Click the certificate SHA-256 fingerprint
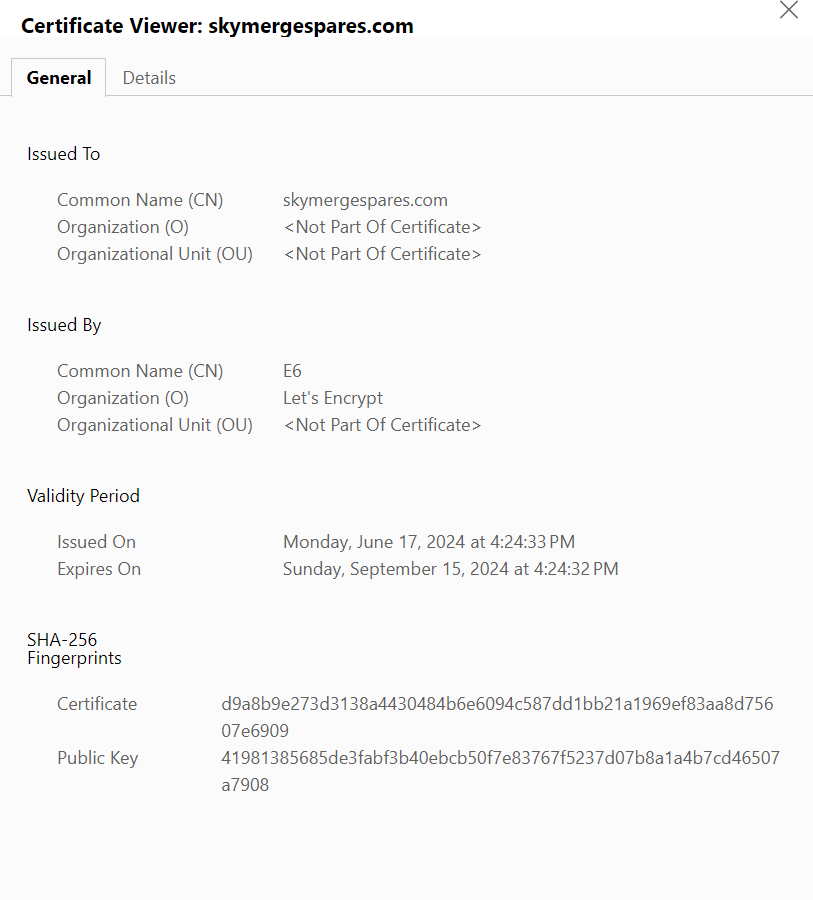Screen dimensions: 813x900 click(497, 717)
